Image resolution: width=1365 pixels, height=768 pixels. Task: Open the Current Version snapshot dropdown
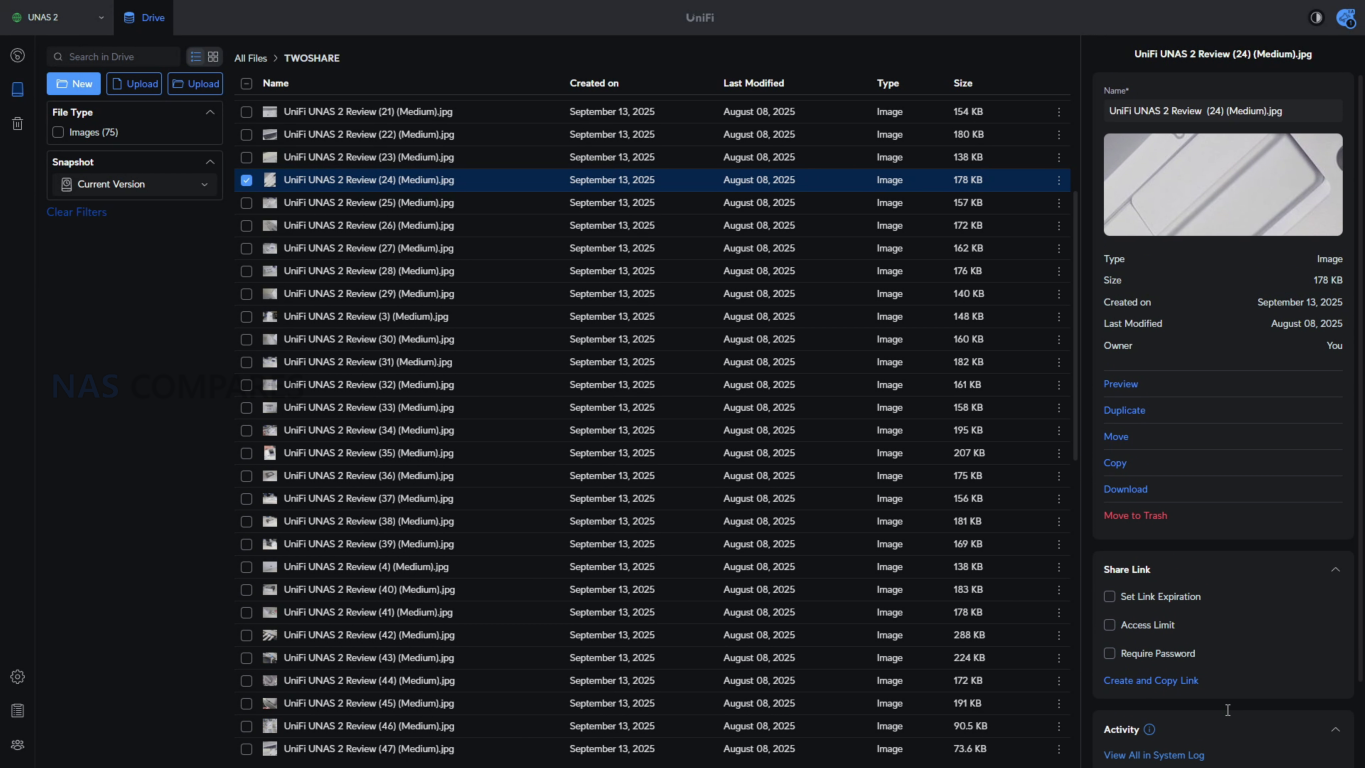[135, 184]
